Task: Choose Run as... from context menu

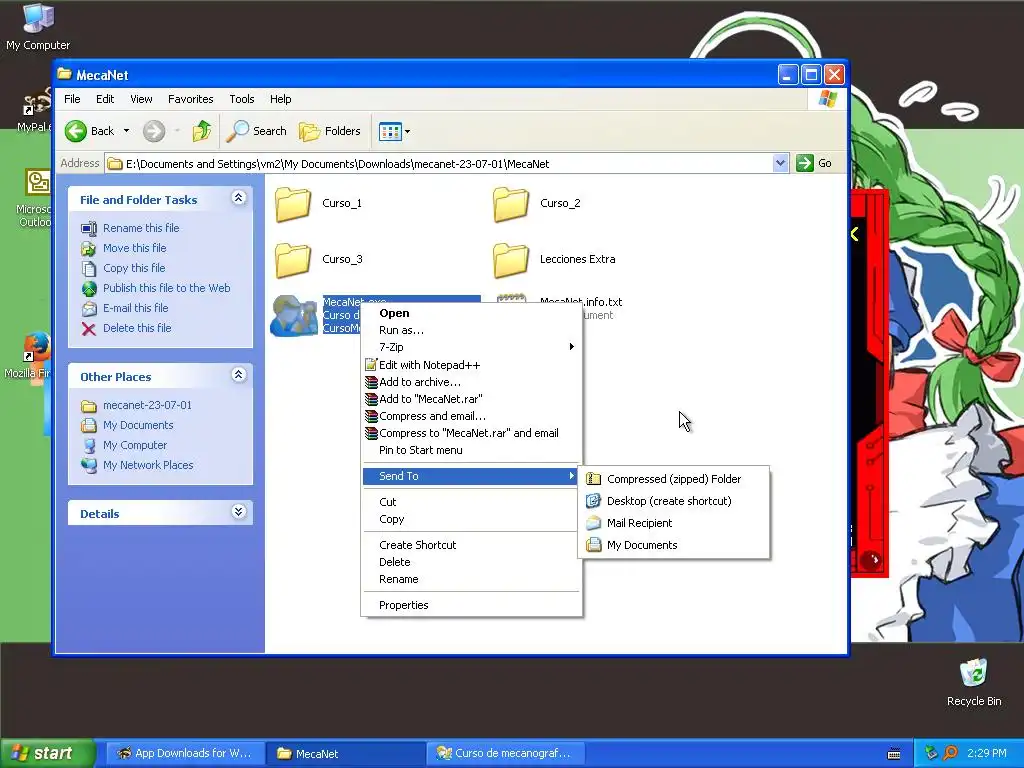Action: (471, 330)
